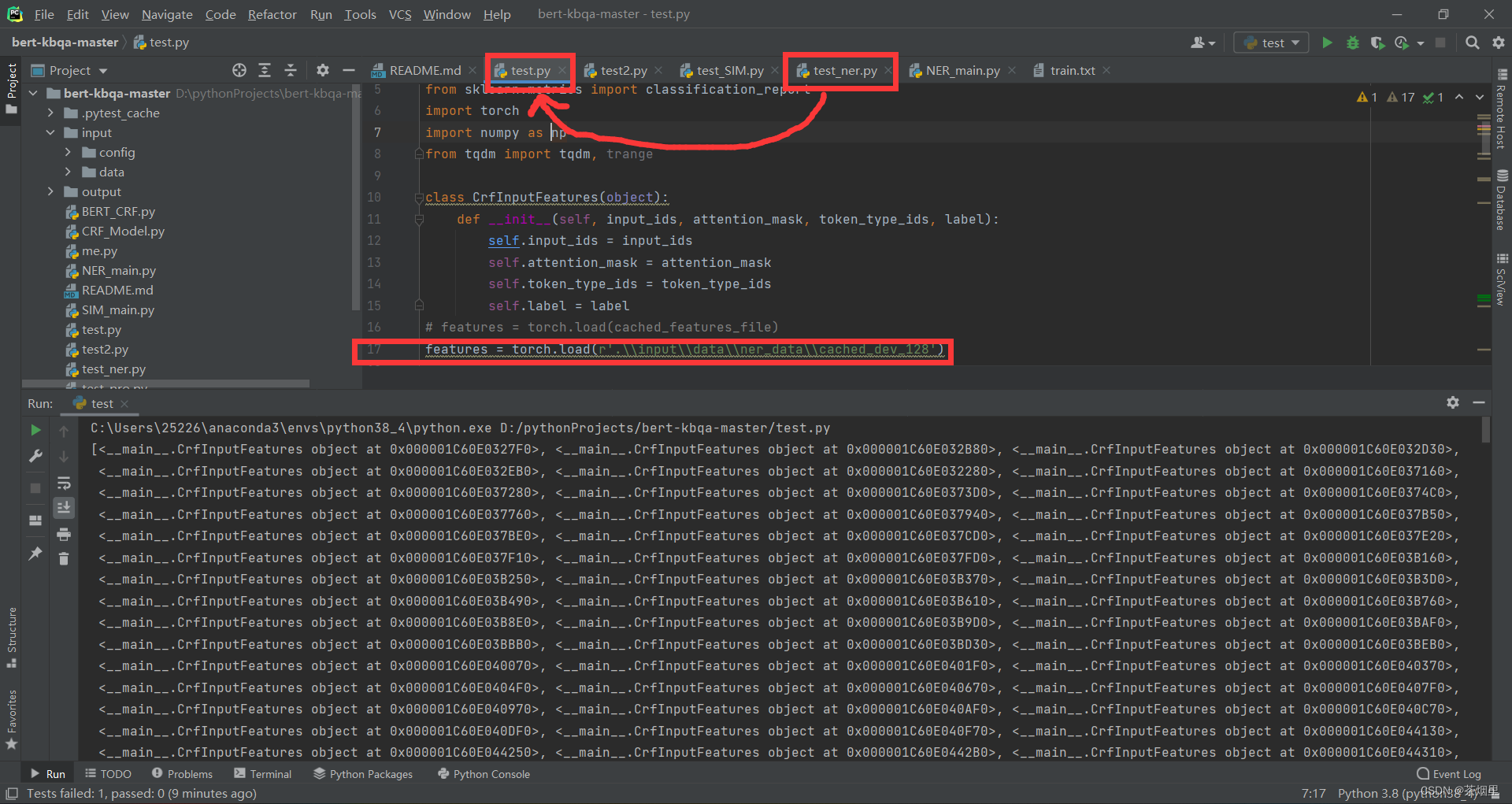Rerun test in Run panel
This screenshot has width=1512, height=804.
pyautogui.click(x=35, y=430)
